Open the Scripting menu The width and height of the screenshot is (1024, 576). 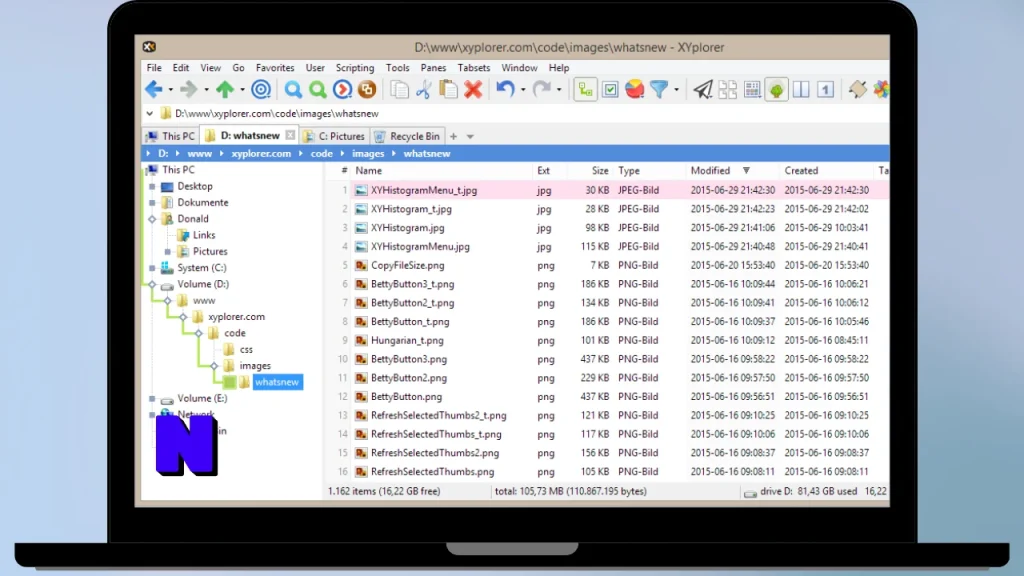pyautogui.click(x=355, y=68)
